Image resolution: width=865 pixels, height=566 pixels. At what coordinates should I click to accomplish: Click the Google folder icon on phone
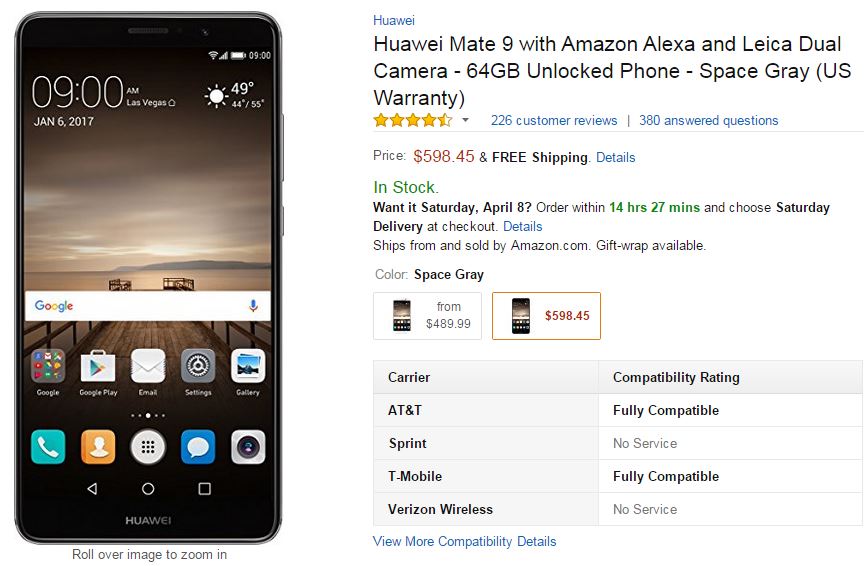click(48, 366)
